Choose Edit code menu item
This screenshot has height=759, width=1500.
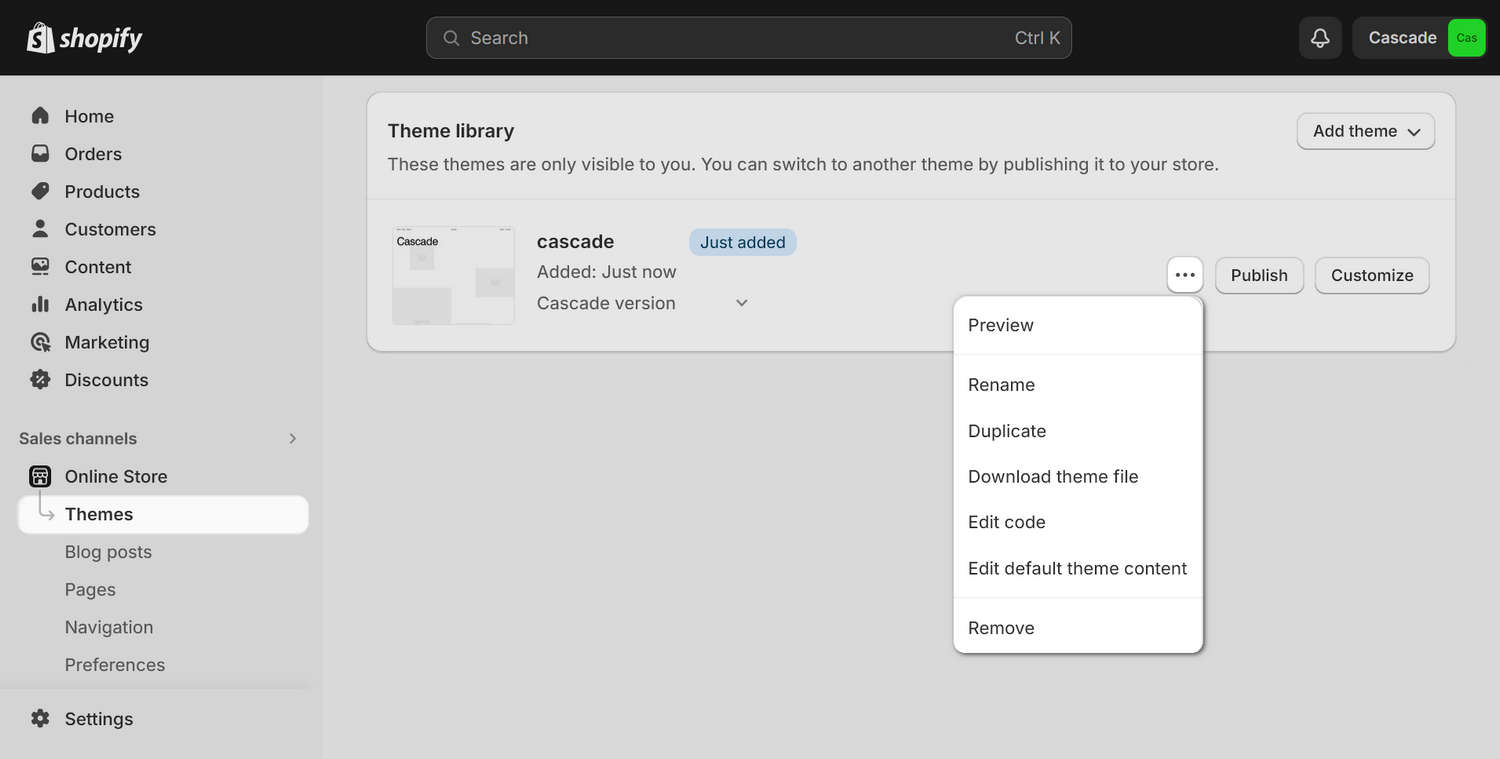(1078, 522)
